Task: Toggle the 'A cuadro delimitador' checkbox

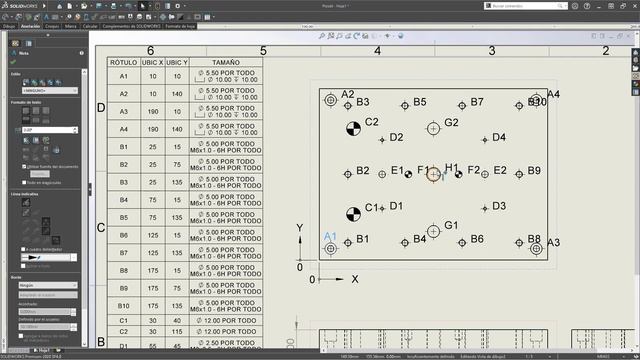Action: [23, 249]
